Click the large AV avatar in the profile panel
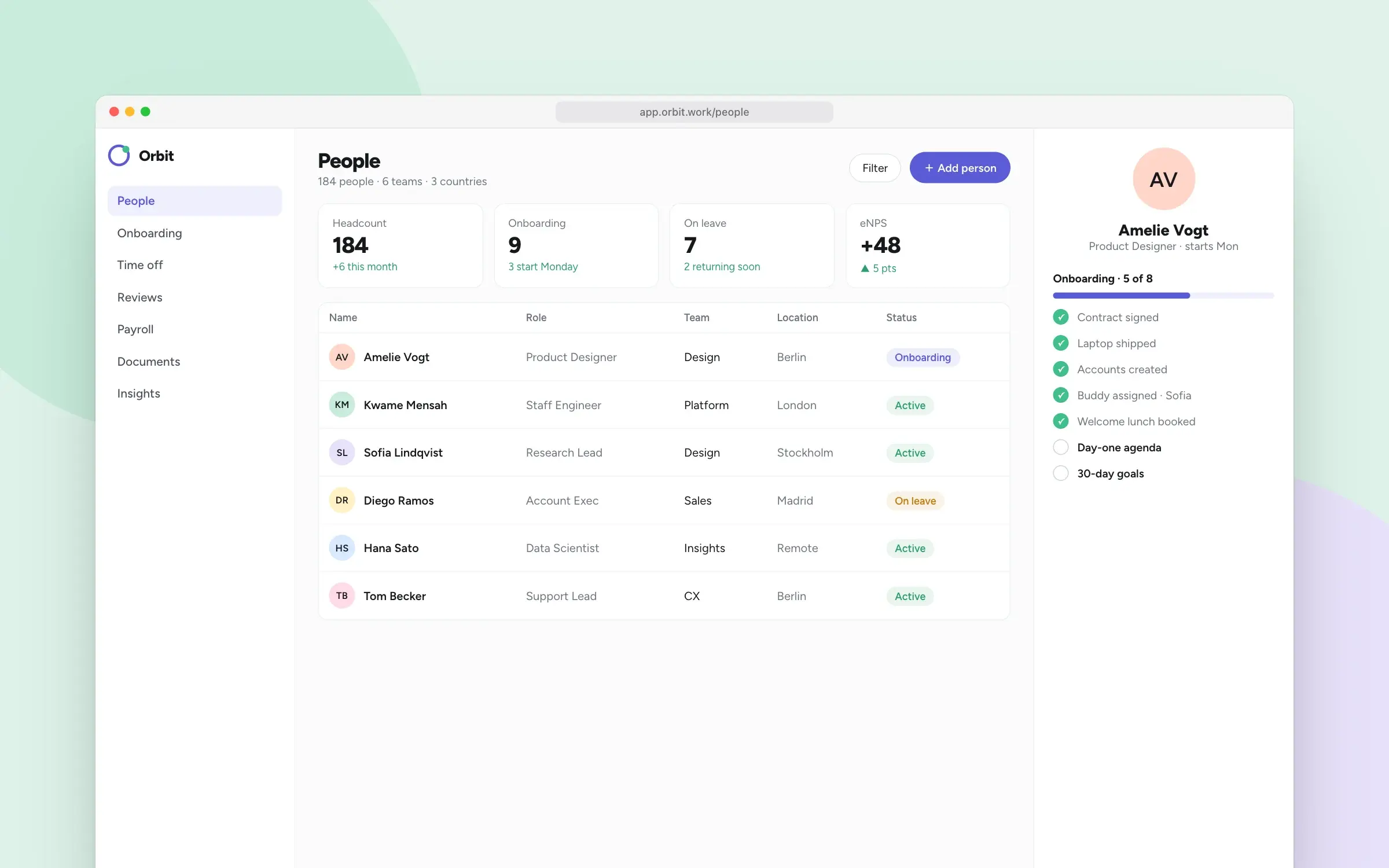This screenshot has width=1389, height=868. point(1163,179)
